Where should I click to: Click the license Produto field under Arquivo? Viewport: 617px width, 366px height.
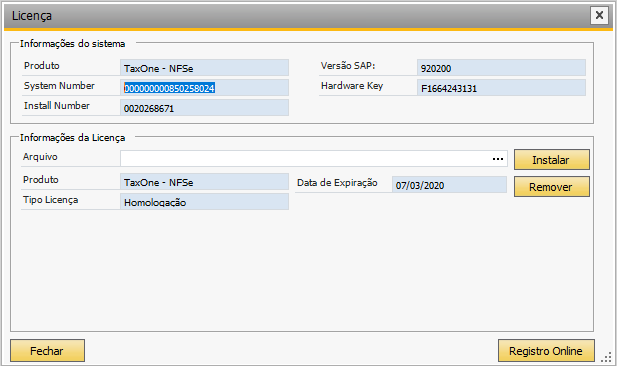click(x=204, y=182)
